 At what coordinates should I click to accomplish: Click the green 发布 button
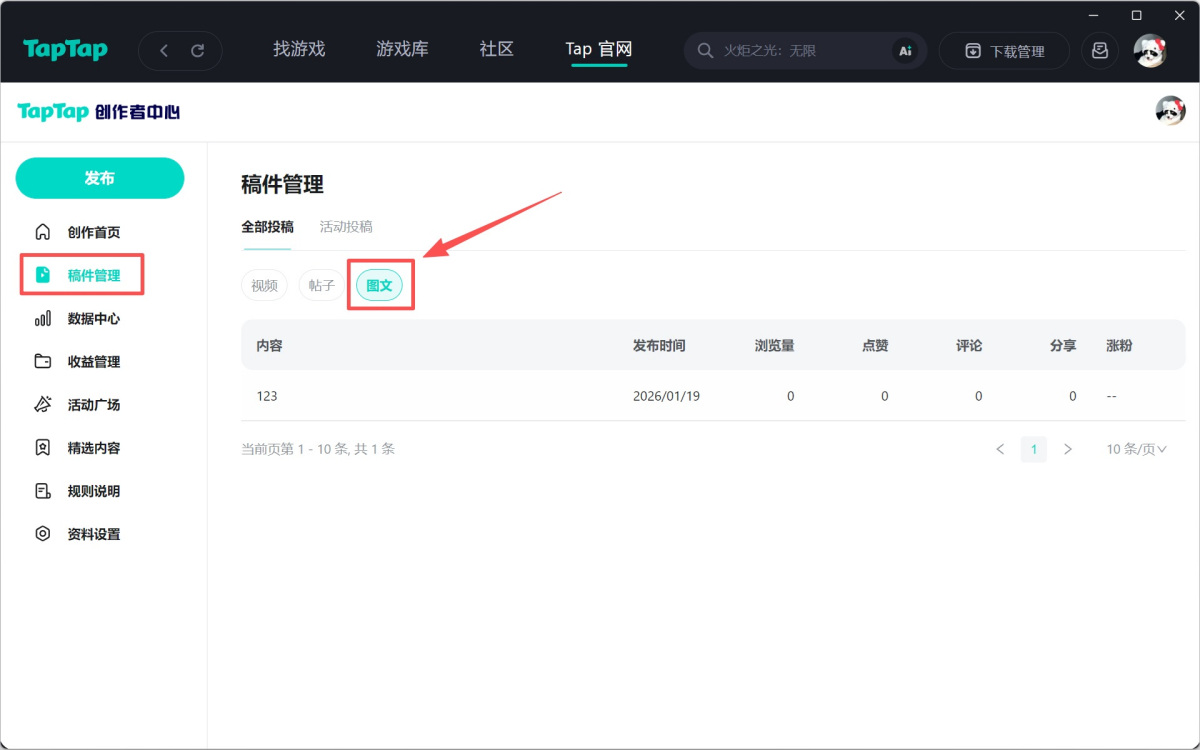click(100, 178)
